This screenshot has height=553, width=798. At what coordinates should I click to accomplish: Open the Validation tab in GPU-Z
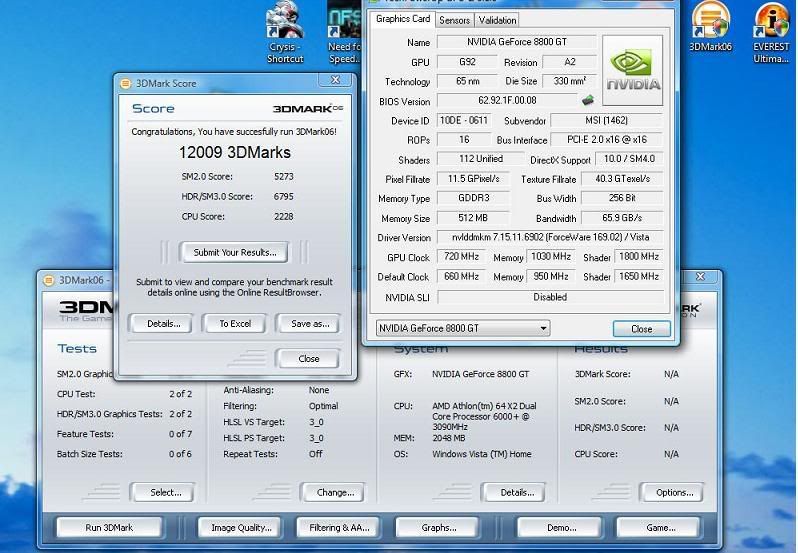pyautogui.click(x=497, y=20)
